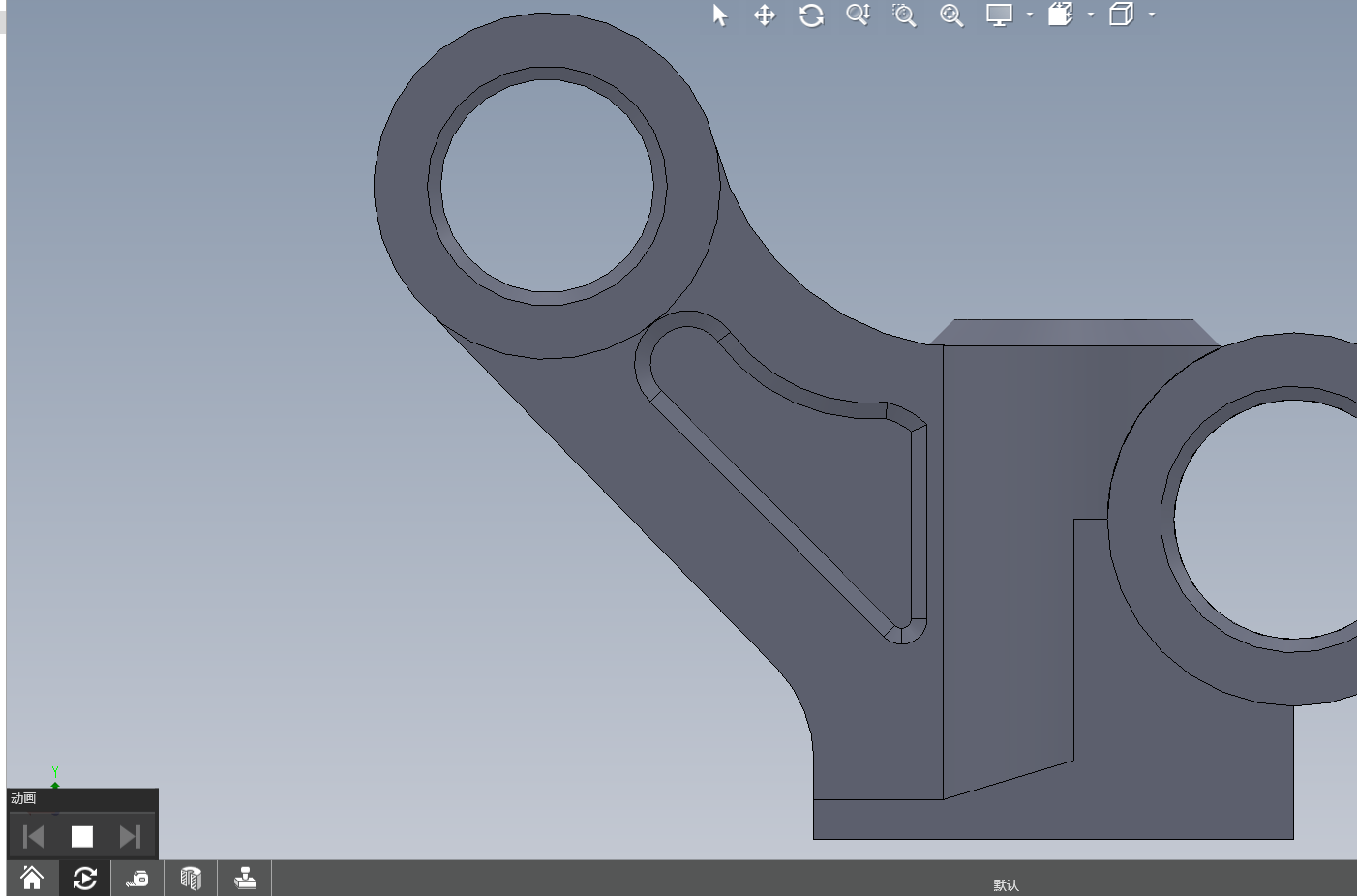Activate the pan view tool
The width and height of the screenshot is (1357, 896).
click(x=765, y=15)
